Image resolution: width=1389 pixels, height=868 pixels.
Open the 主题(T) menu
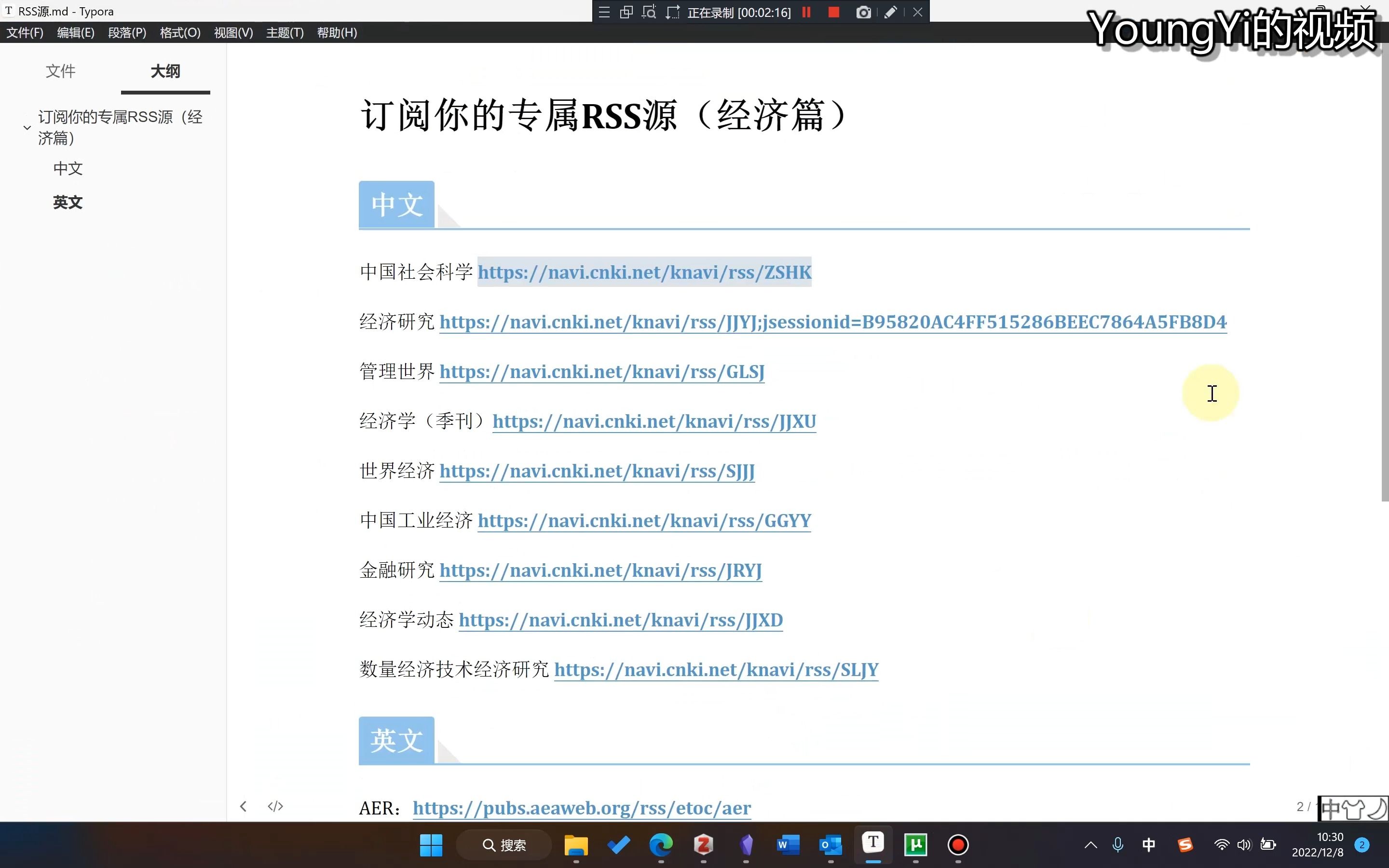coord(285,33)
